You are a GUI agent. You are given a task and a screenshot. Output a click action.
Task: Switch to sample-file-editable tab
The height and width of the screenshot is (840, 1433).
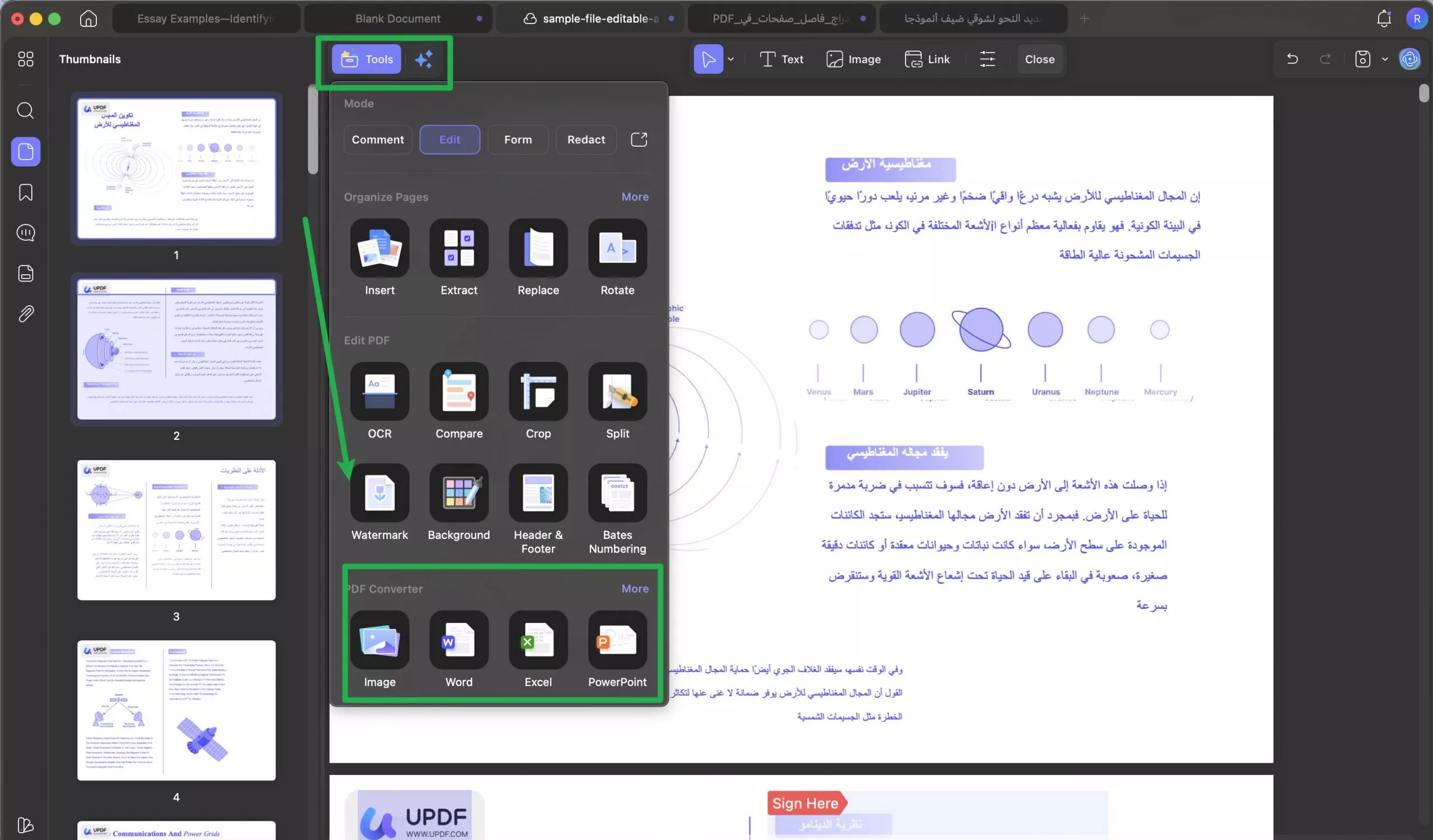point(589,19)
